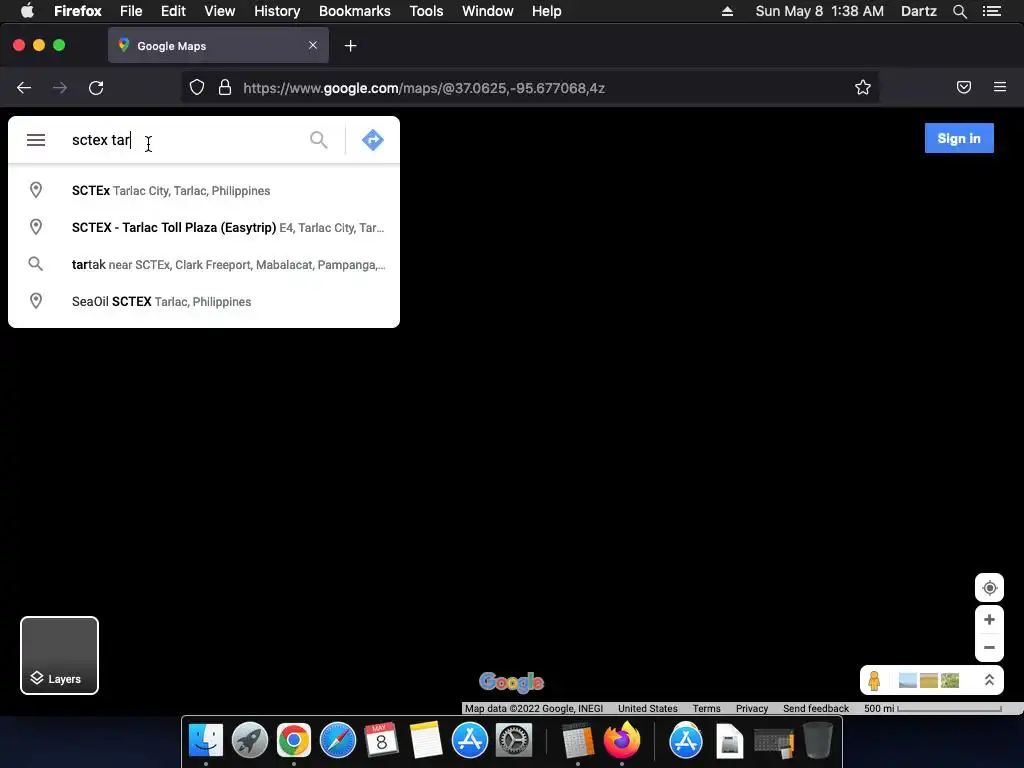Choose 'tartak near SCTEx' search suggestion
The width and height of the screenshot is (1024, 768).
click(x=204, y=264)
